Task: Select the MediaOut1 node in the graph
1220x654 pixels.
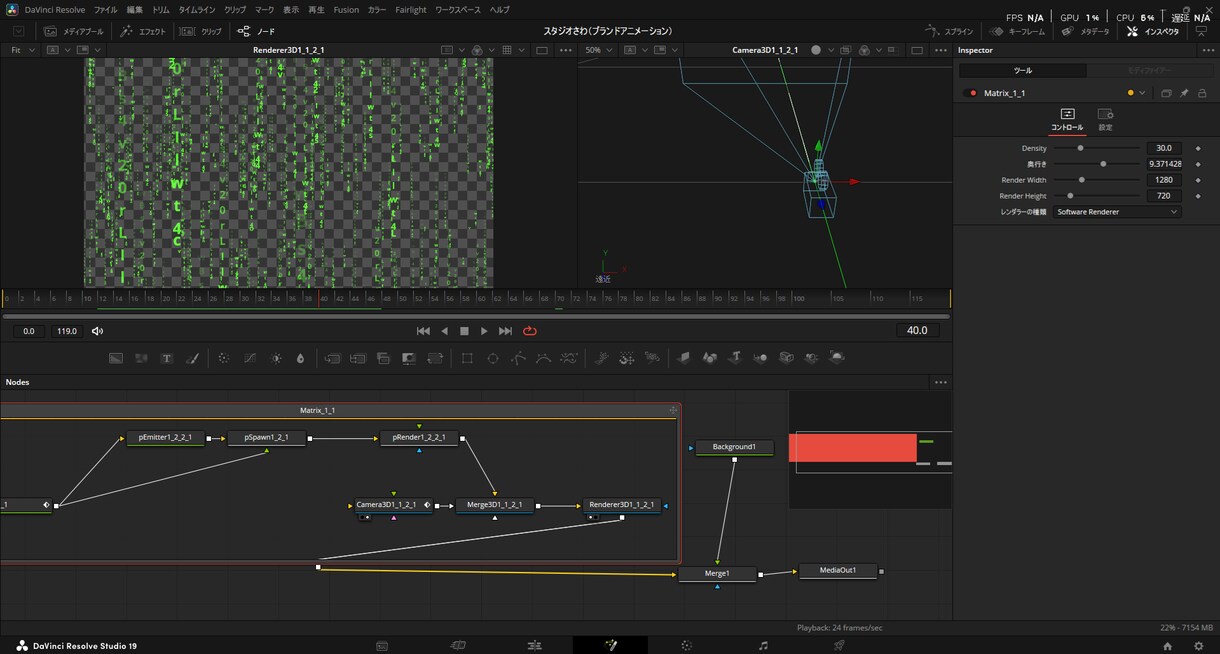Action: tap(838, 571)
